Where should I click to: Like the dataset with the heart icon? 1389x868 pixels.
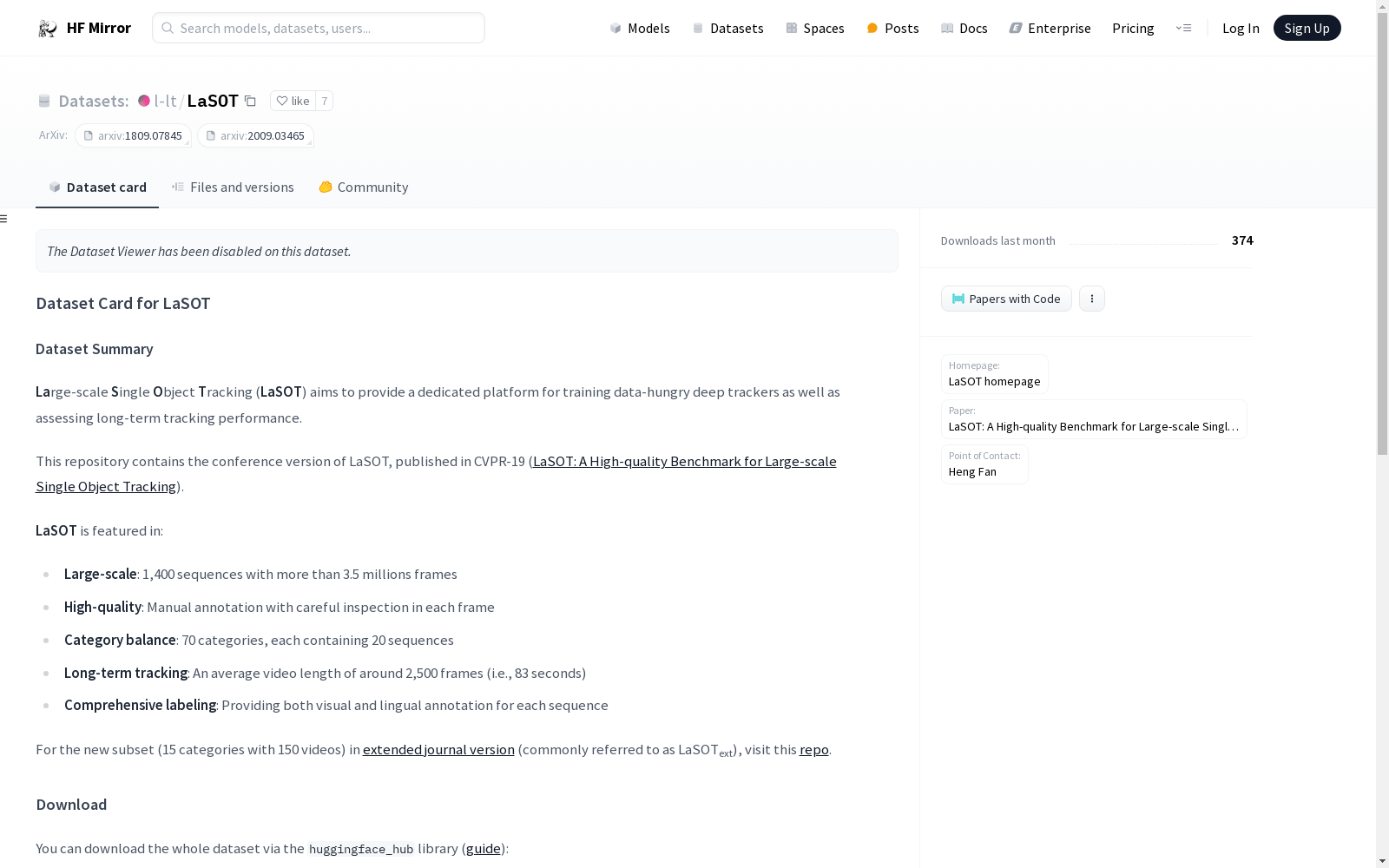(282, 101)
